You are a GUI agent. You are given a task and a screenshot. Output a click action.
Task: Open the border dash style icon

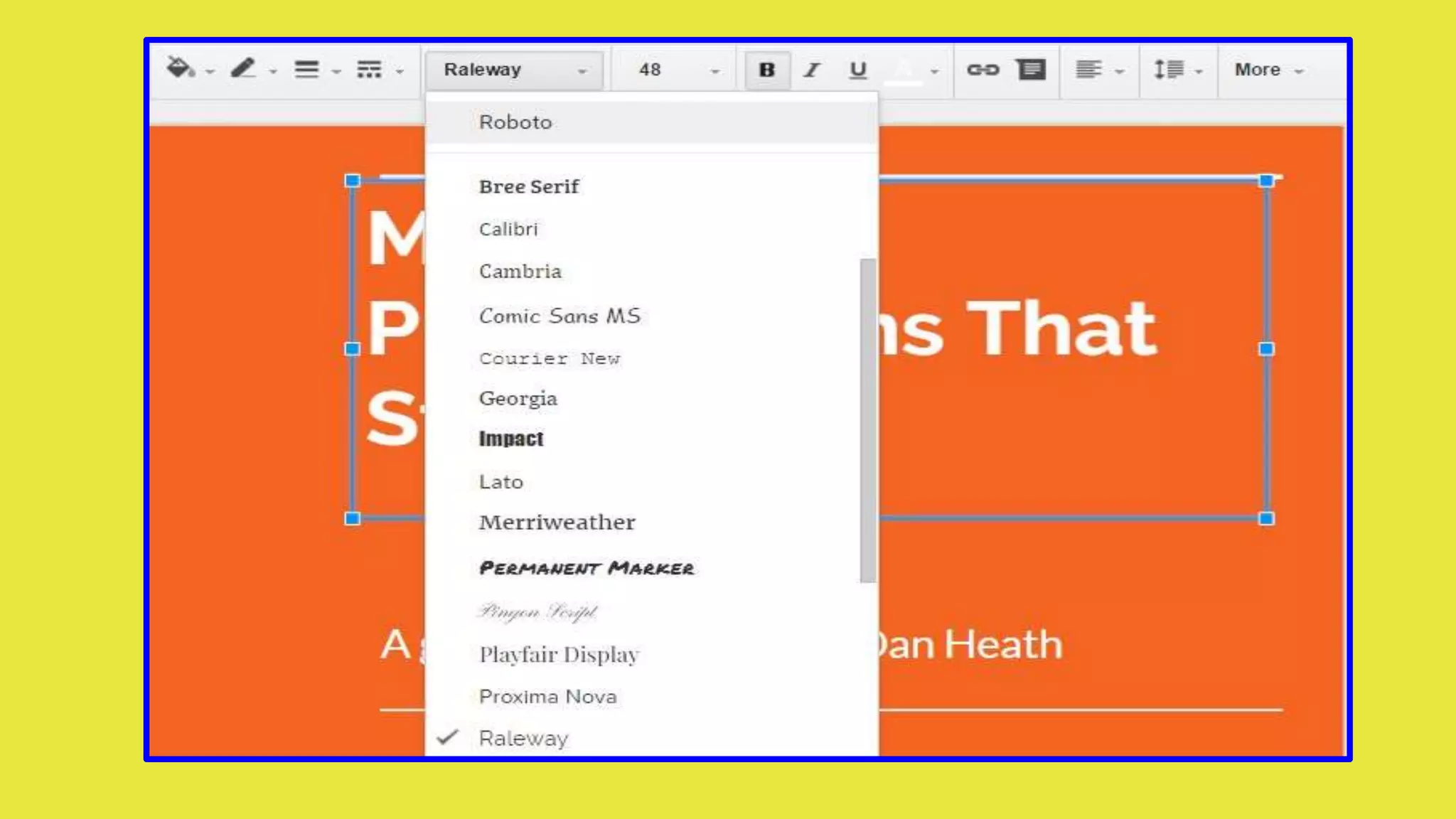tap(369, 70)
